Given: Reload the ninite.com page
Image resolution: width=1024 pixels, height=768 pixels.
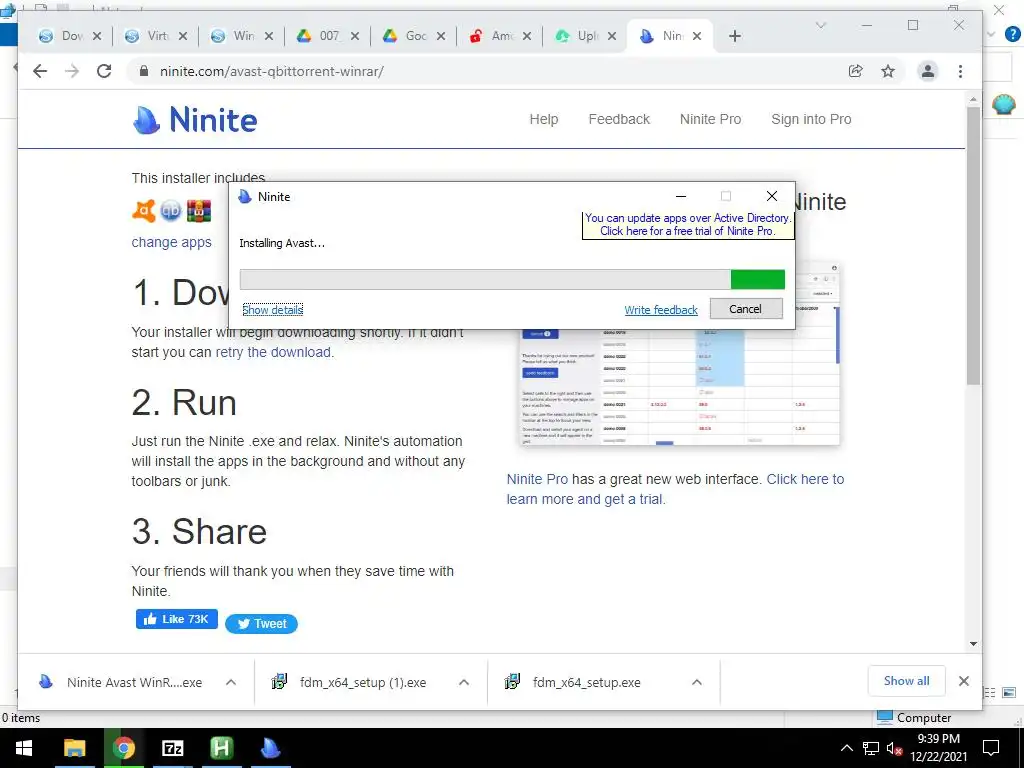Looking at the screenshot, I should (104, 71).
